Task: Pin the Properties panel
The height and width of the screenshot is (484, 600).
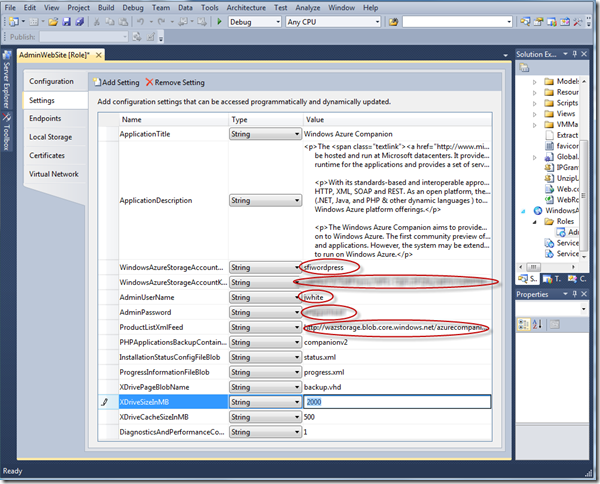Action: click(x=574, y=294)
